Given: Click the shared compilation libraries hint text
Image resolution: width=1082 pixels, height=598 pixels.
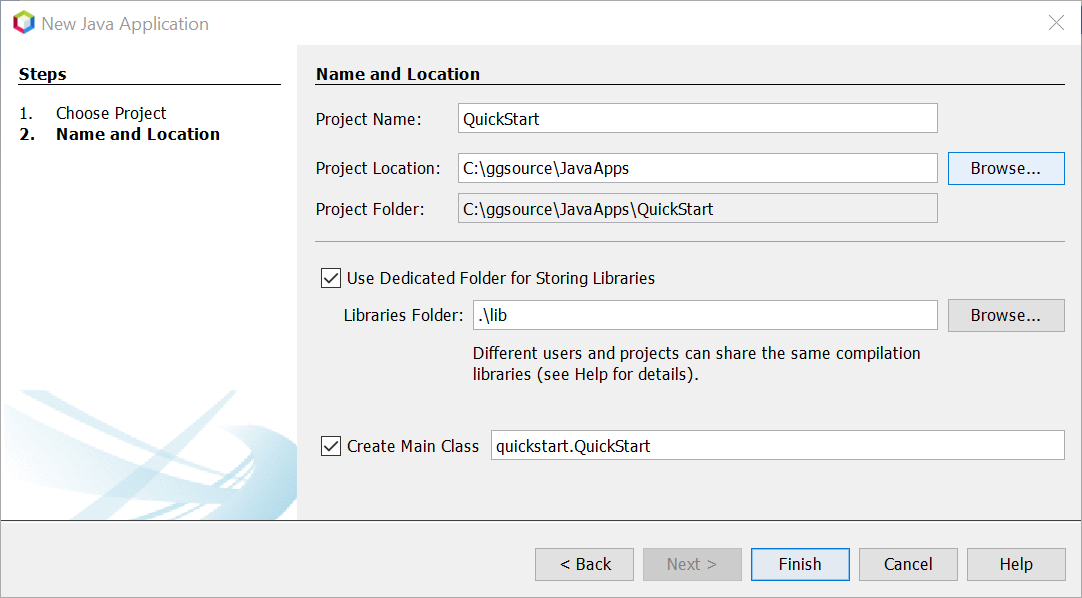Looking at the screenshot, I should point(696,364).
